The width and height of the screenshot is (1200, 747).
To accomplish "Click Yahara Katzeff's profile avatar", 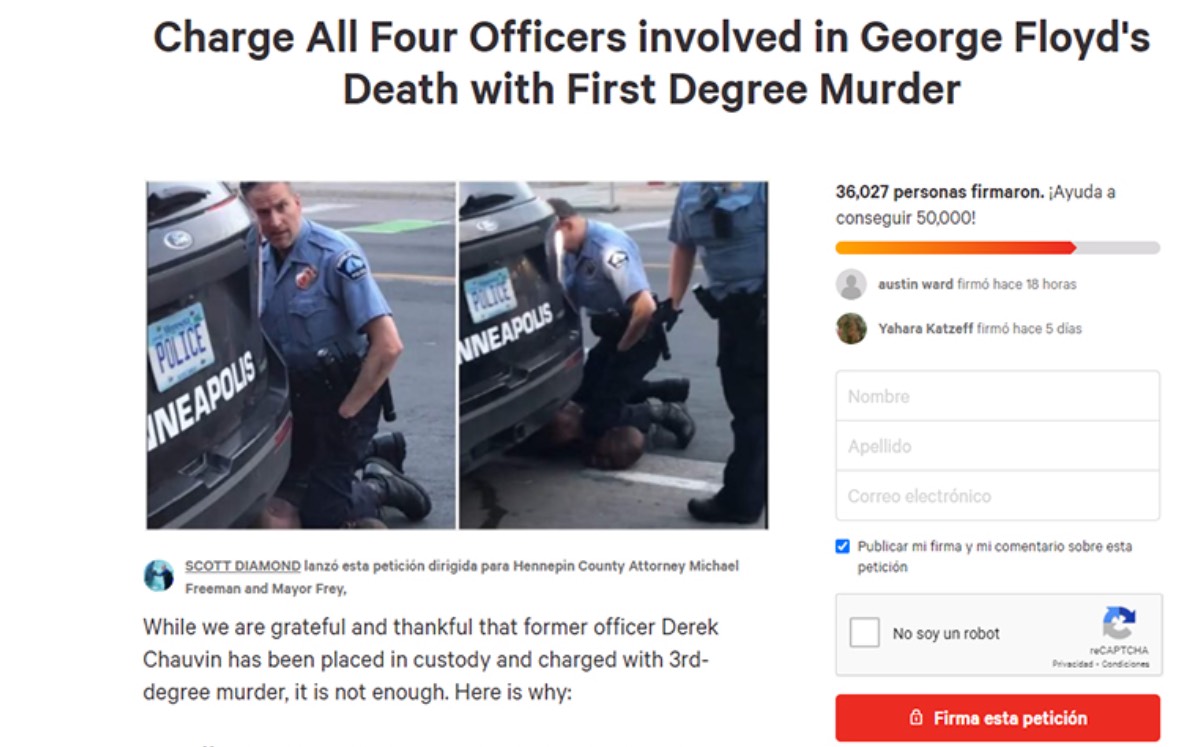I will coord(851,328).
